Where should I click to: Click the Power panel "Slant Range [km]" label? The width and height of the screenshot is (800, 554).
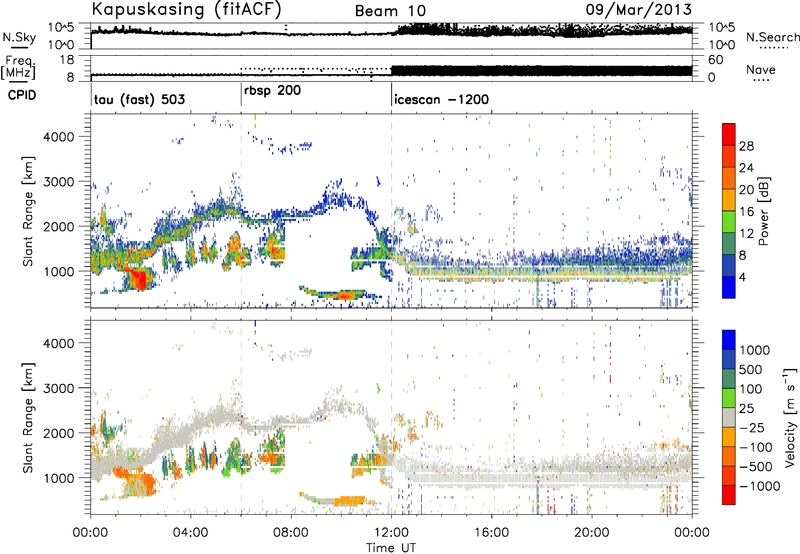pos(28,211)
